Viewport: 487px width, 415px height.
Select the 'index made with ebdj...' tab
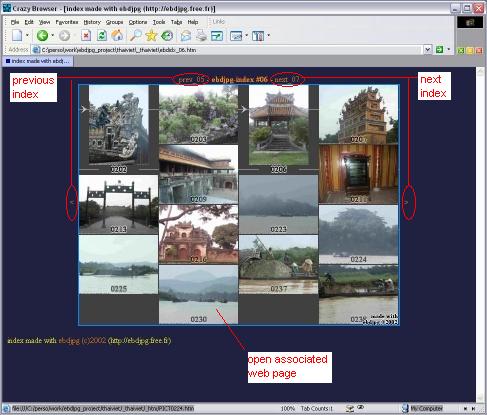click(x=38, y=61)
